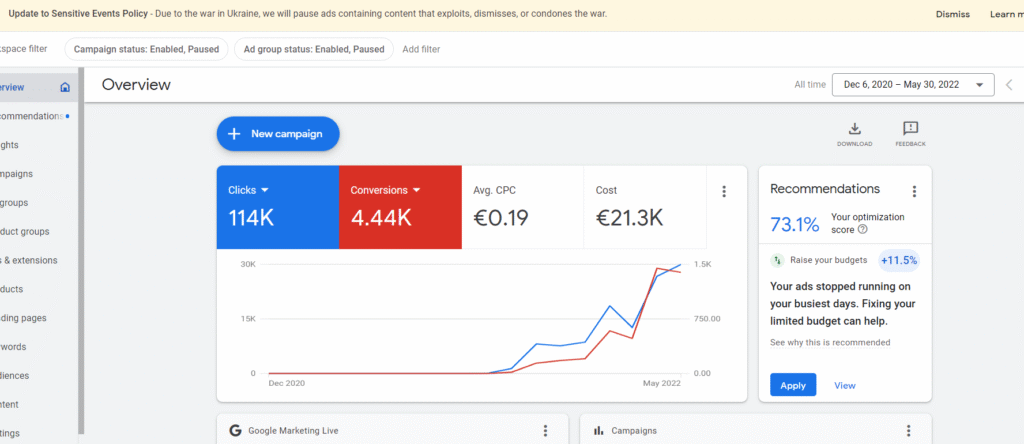
Task: Click the bar chart icon beside Campaigns
Action: tap(598, 431)
